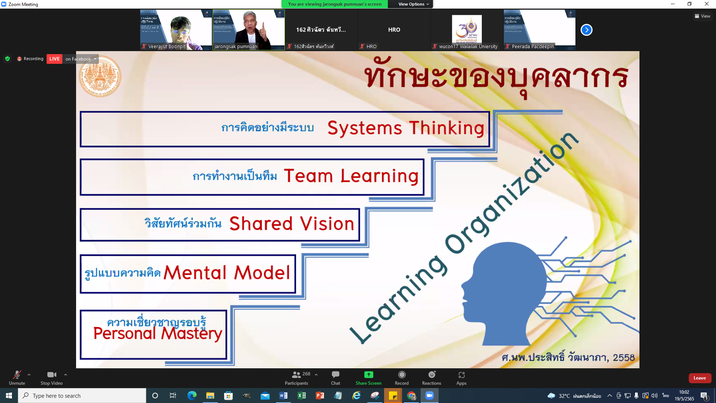716x403 pixels.
Task: Open the 'on Facebook' live dropdown
Action: click(81, 59)
